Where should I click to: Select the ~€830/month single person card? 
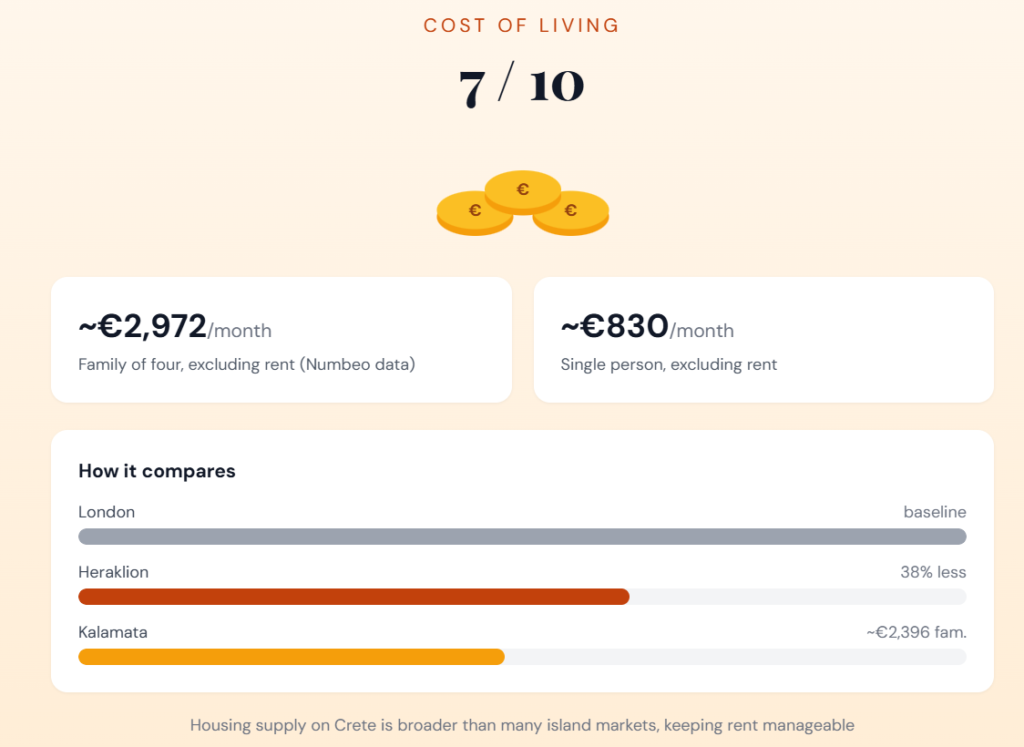[763, 340]
